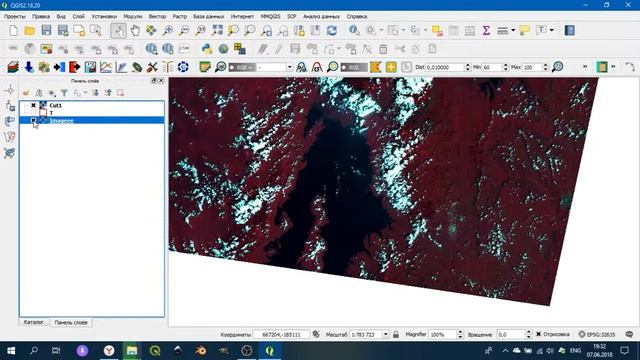Click the EPSG:32635 CRS button
640x360 pixels.
[597, 334]
